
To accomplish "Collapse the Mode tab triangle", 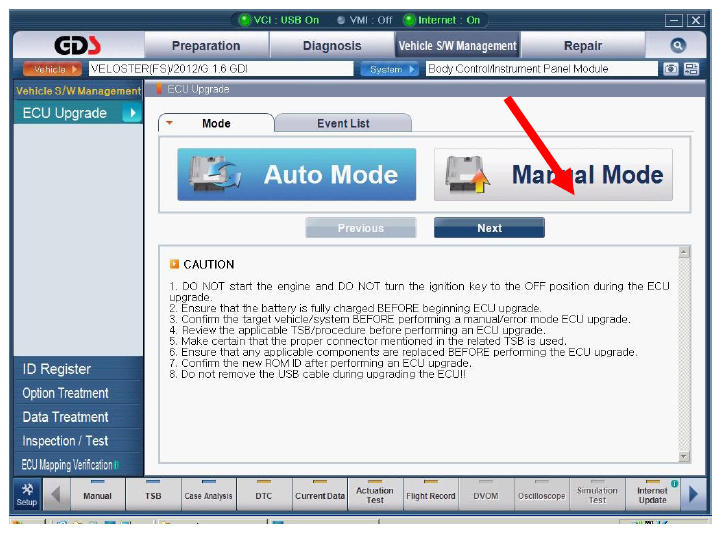I will point(169,123).
